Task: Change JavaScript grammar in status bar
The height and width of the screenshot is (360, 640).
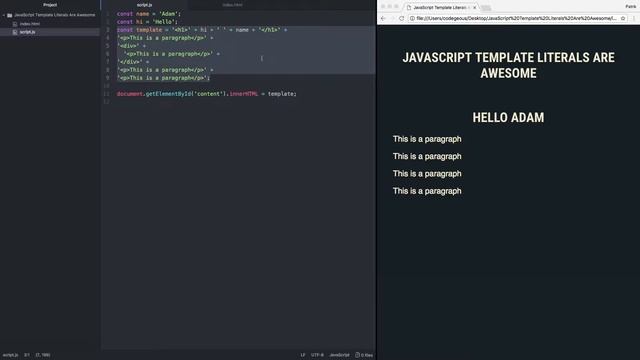Action: coord(339,355)
